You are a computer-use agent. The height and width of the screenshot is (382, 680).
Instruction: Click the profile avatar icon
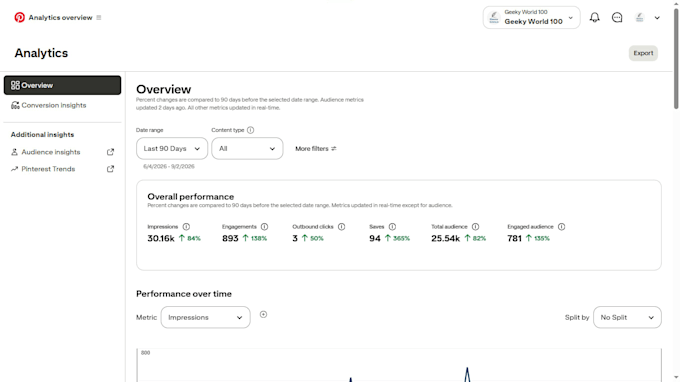(x=639, y=17)
